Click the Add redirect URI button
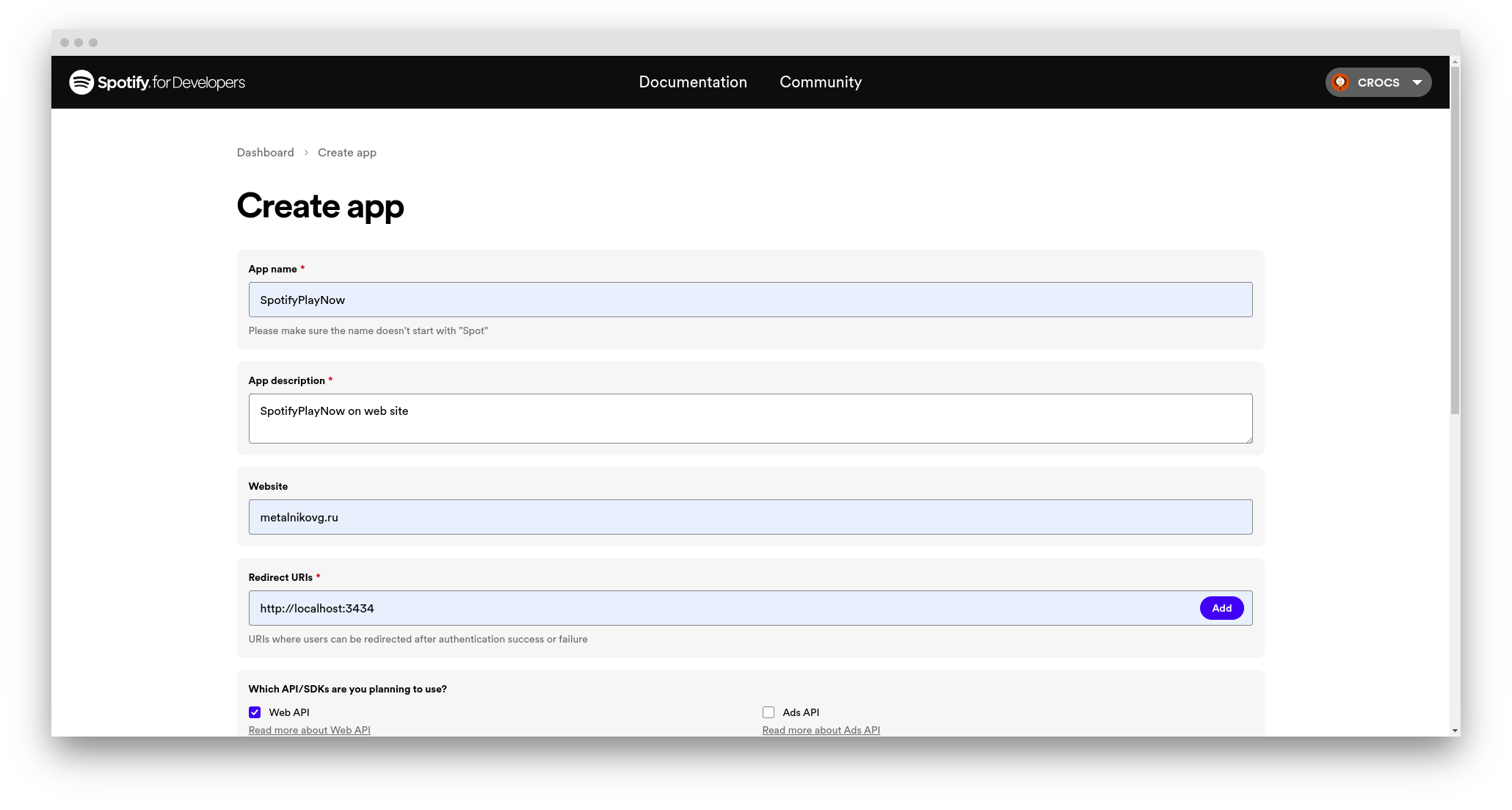 [x=1221, y=608]
